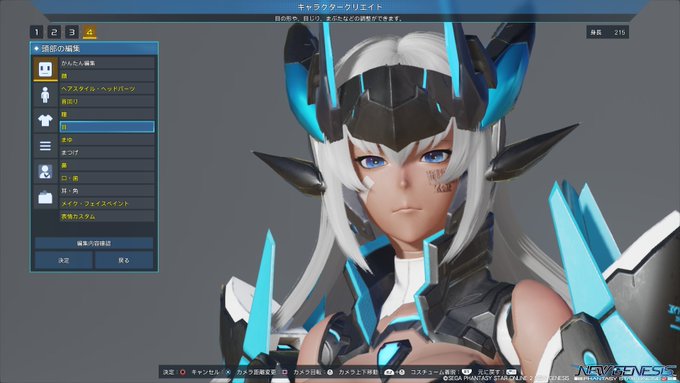Switch to tab 1
680x383 pixels.
click(x=36, y=32)
